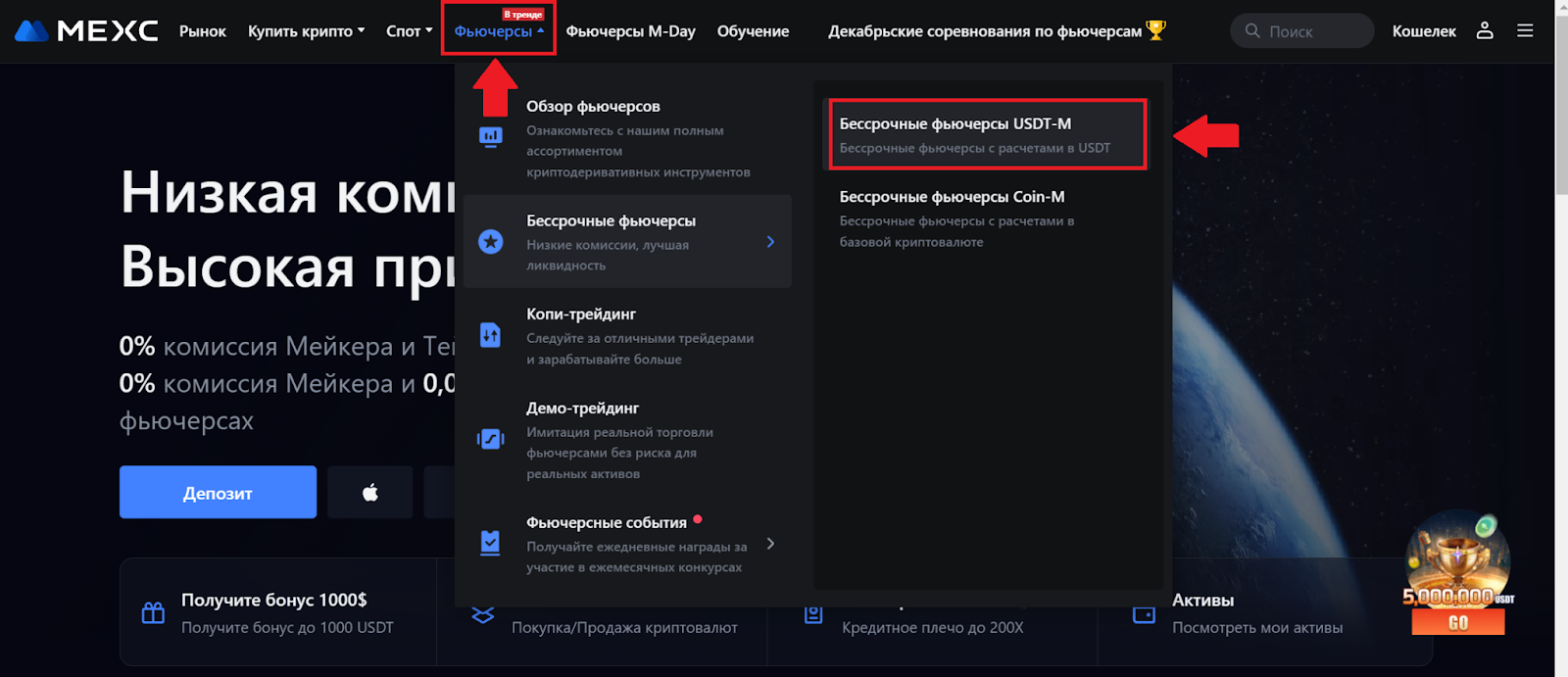Open Декабрьские соревнования по фьючерсам
The width and height of the screenshot is (1568, 677).
[x=997, y=31]
